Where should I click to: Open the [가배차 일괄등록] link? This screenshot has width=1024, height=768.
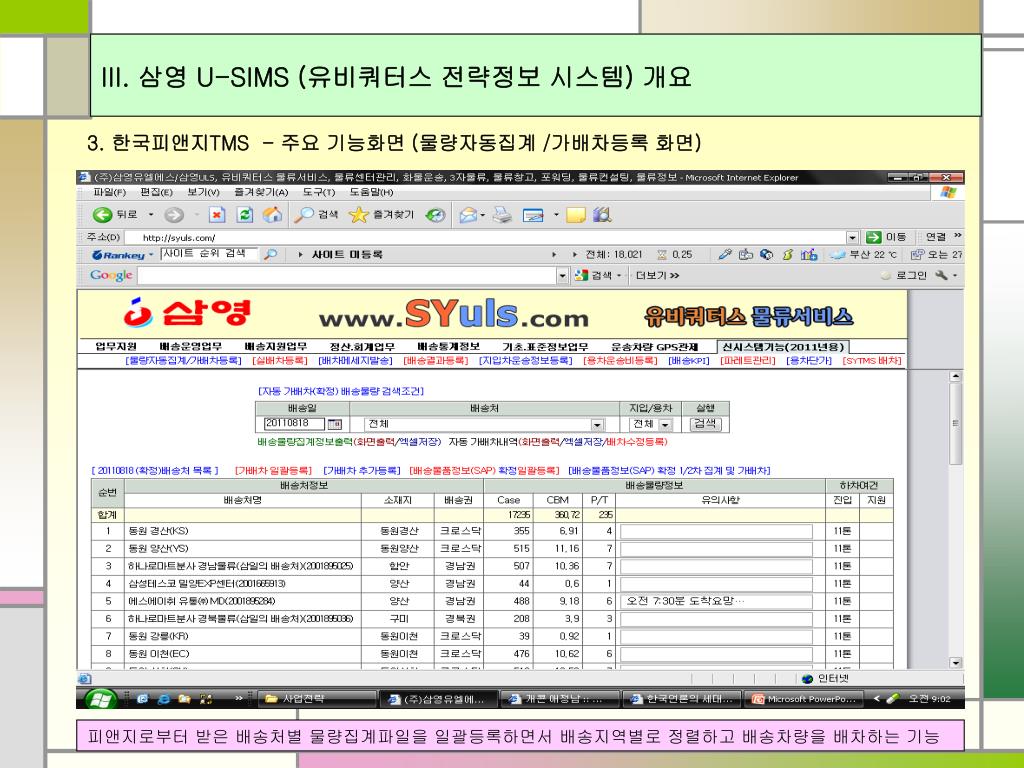(273, 470)
